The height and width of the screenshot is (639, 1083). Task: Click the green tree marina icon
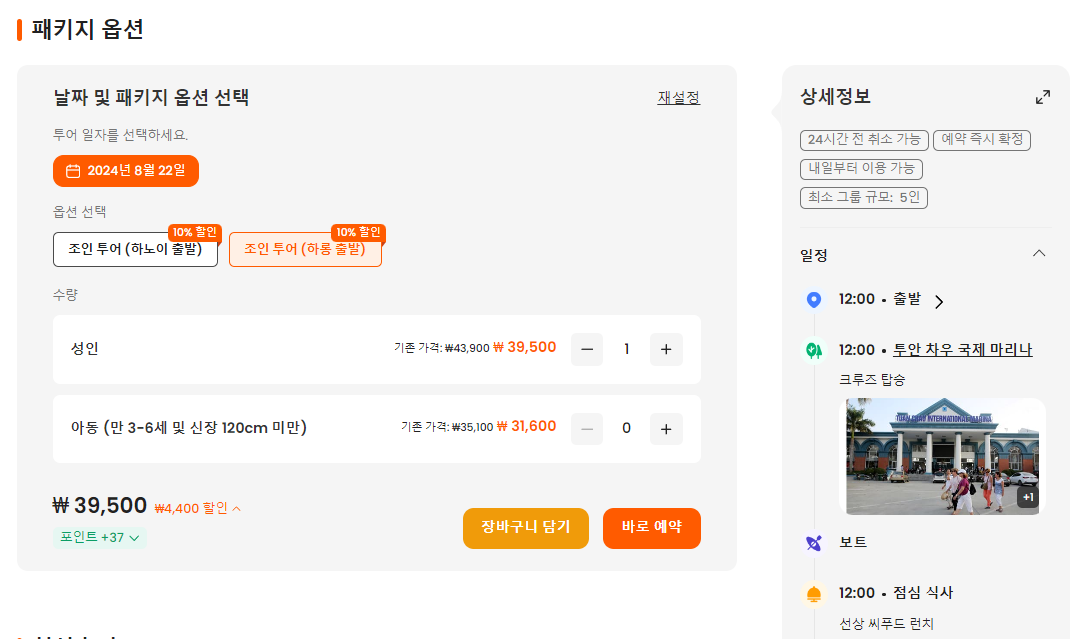[814, 350]
